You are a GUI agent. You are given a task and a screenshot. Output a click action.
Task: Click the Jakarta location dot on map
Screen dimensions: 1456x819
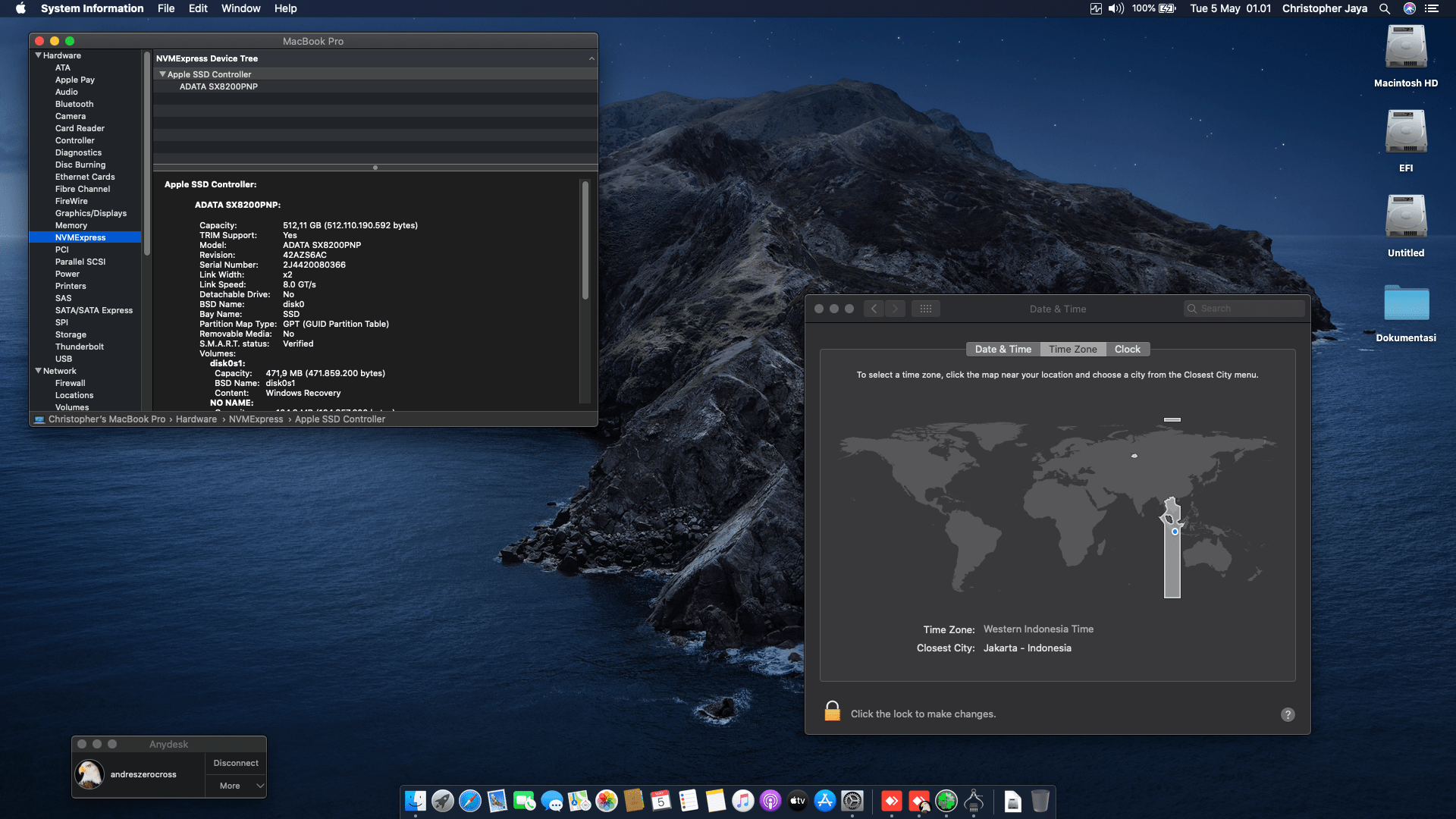pyautogui.click(x=1175, y=532)
